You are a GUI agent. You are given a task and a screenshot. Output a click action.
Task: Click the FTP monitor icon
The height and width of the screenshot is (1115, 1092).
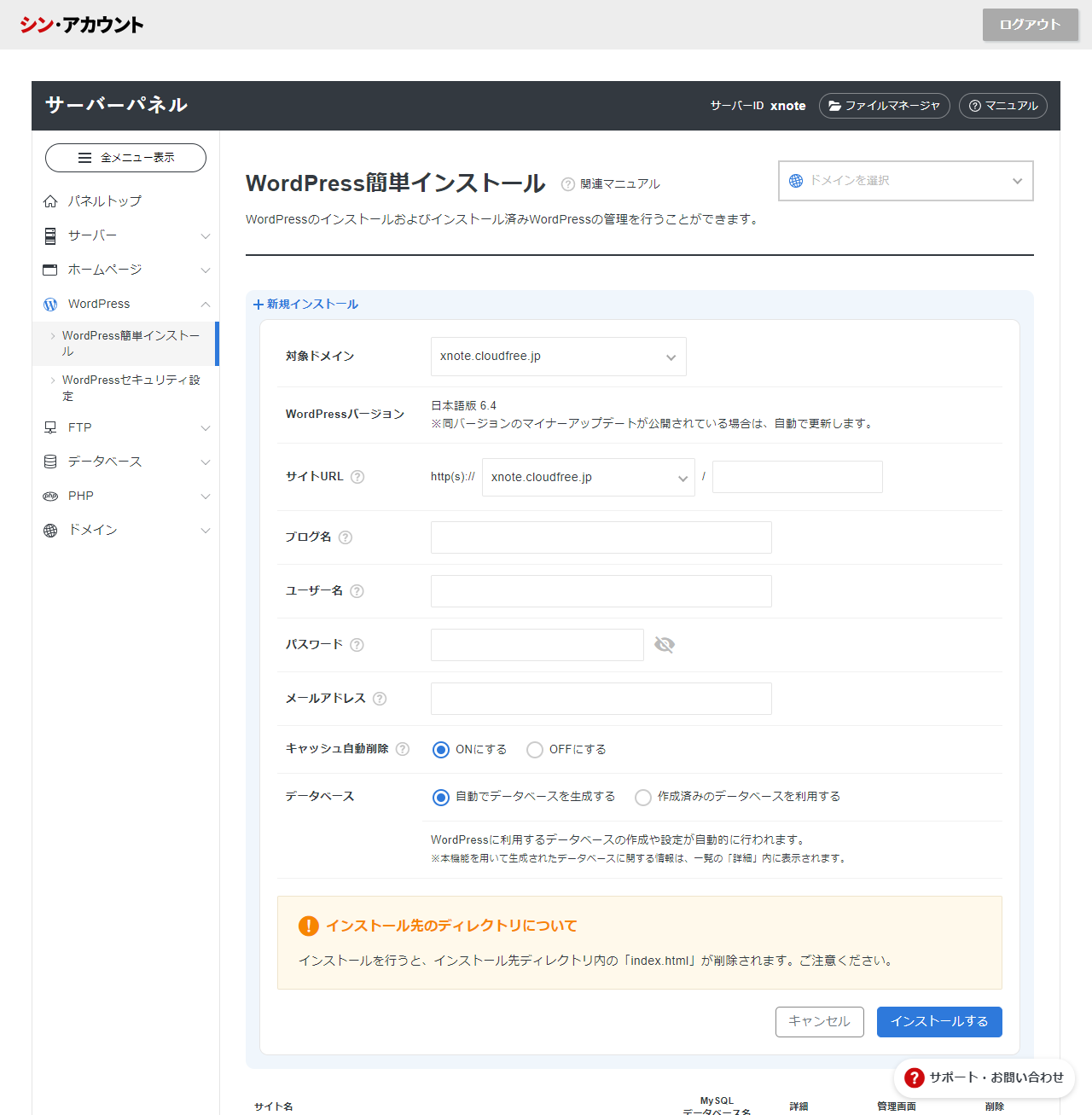click(x=50, y=427)
